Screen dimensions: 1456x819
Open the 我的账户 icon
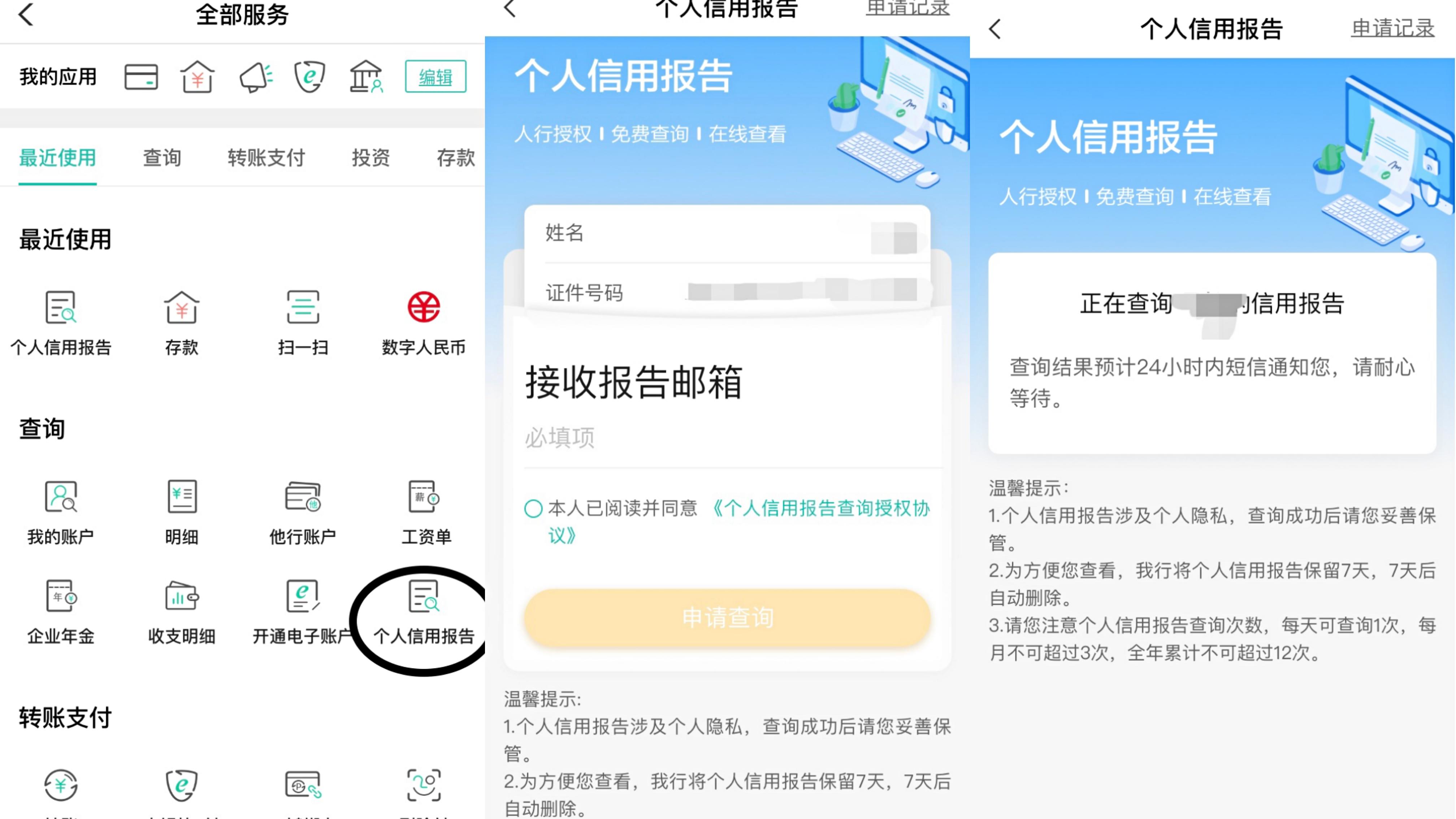[60, 512]
